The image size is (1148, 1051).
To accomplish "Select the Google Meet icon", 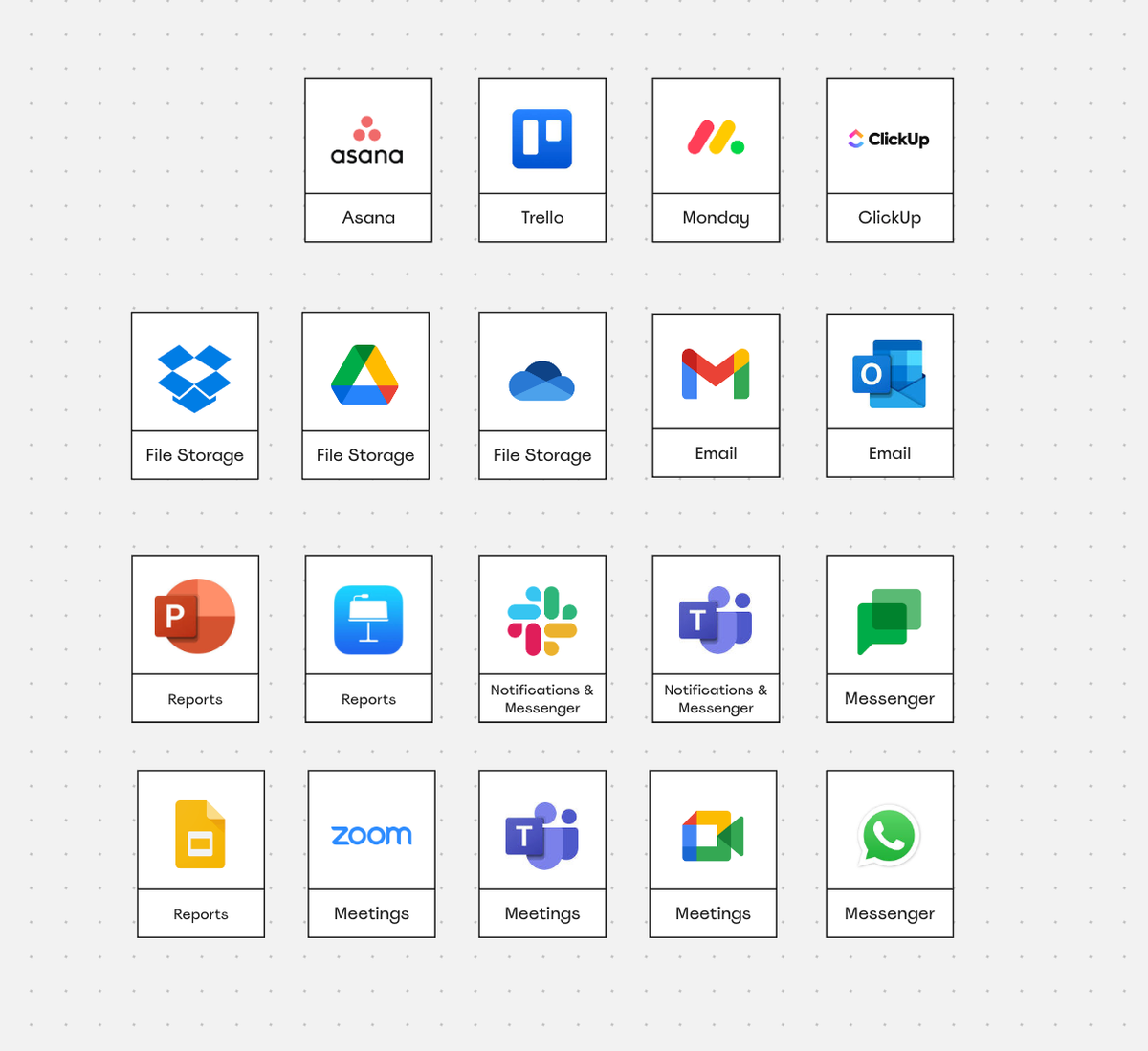I will 713,835.
